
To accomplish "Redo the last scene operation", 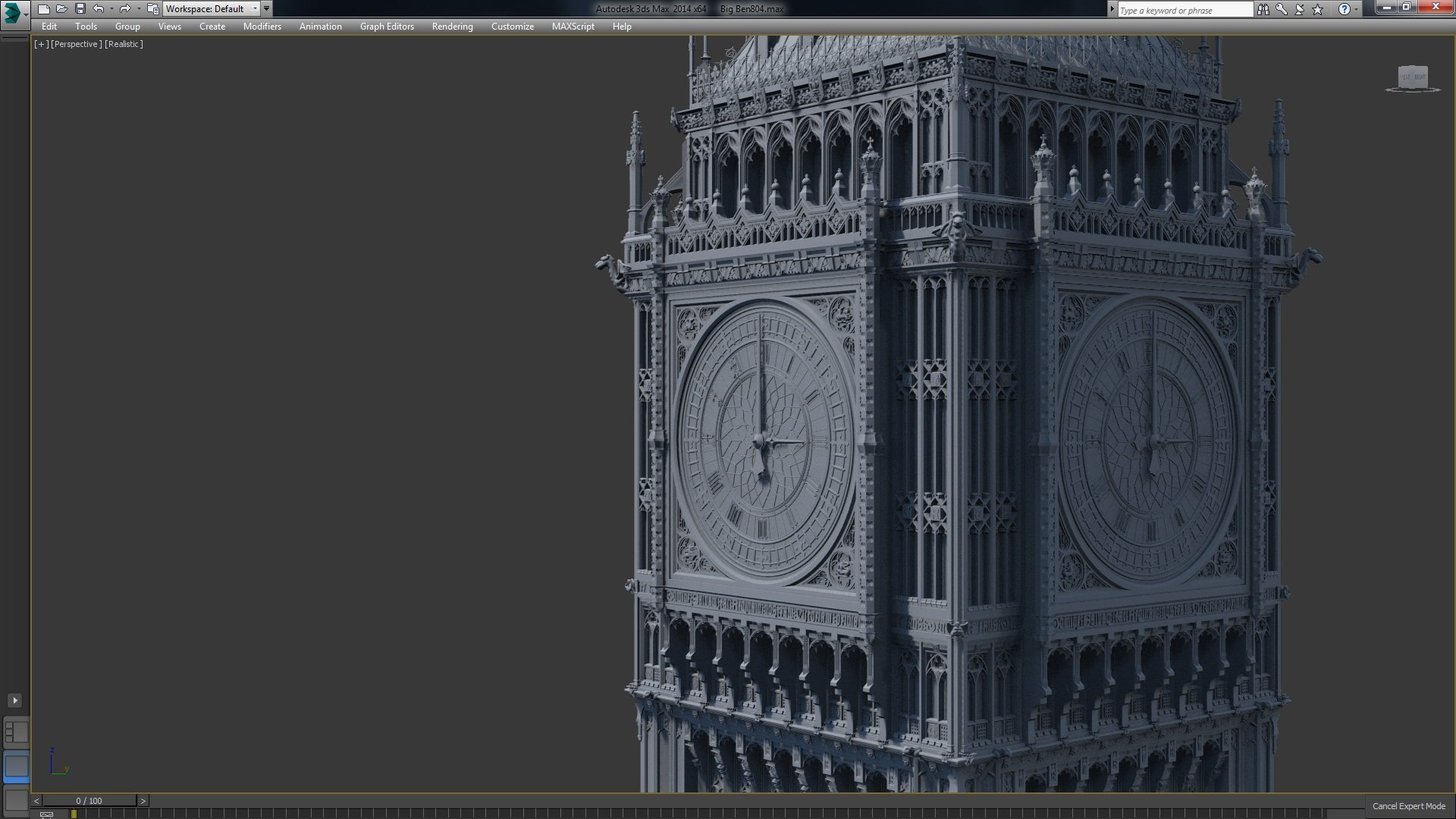I will (x=125, y=8).
